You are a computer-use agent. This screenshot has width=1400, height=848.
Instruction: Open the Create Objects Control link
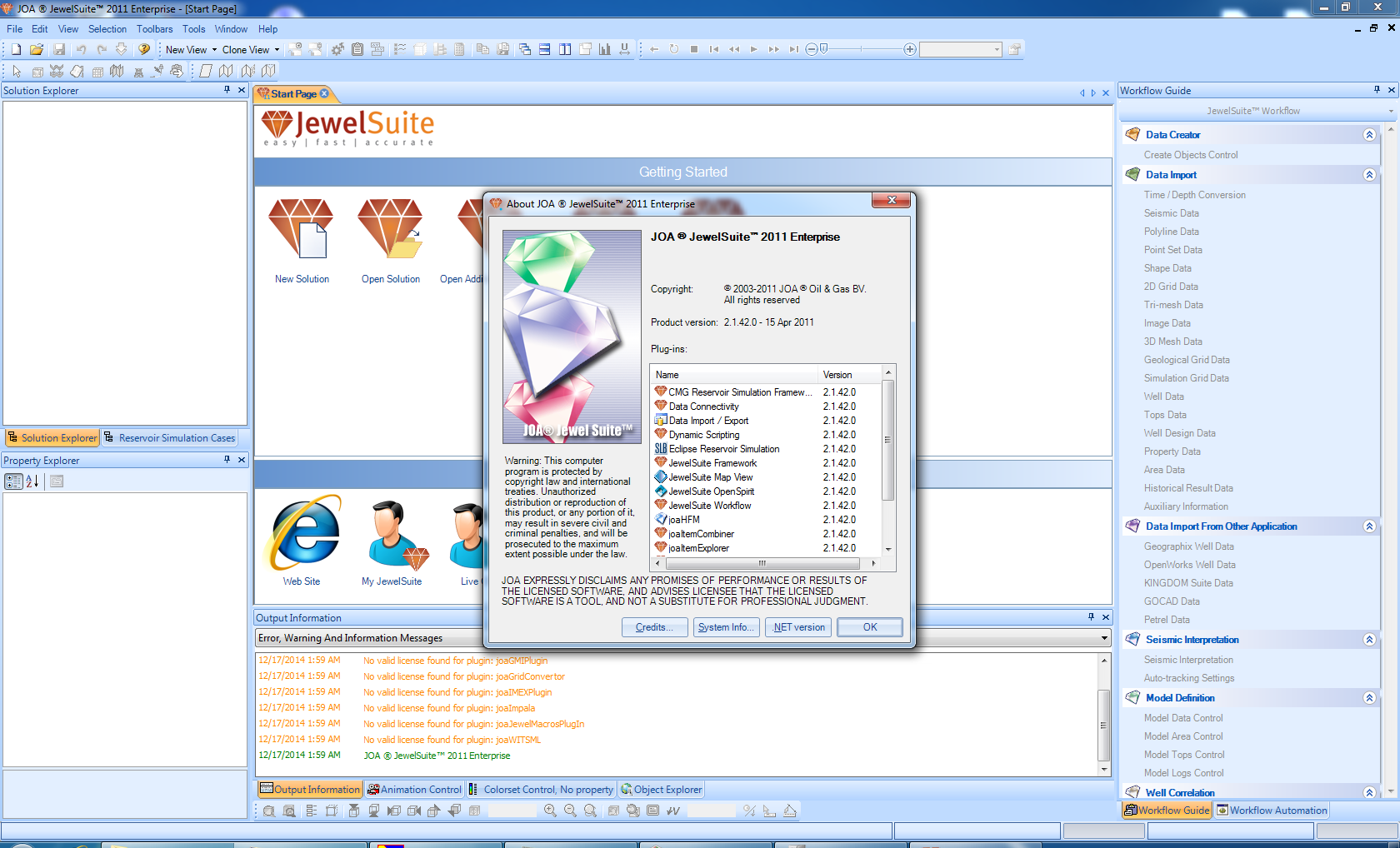tap(1190, 155)
